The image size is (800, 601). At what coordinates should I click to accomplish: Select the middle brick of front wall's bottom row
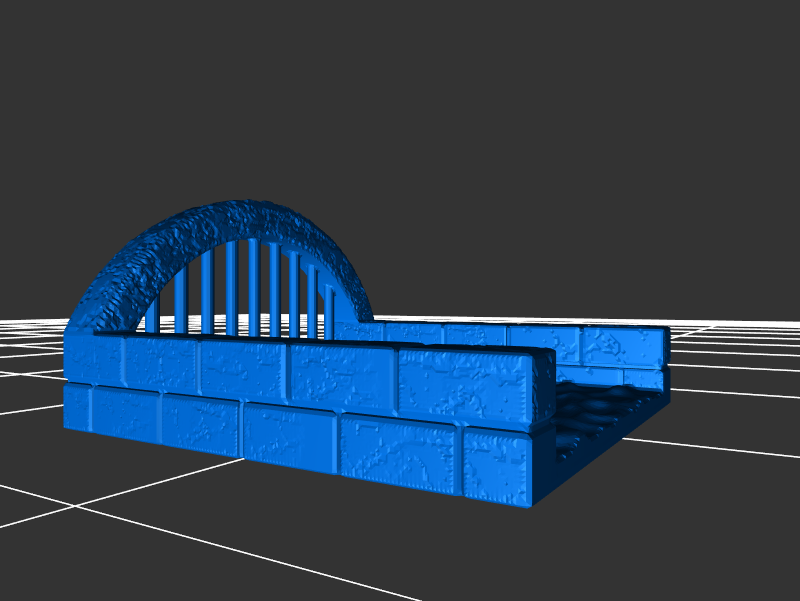(288, 434)
